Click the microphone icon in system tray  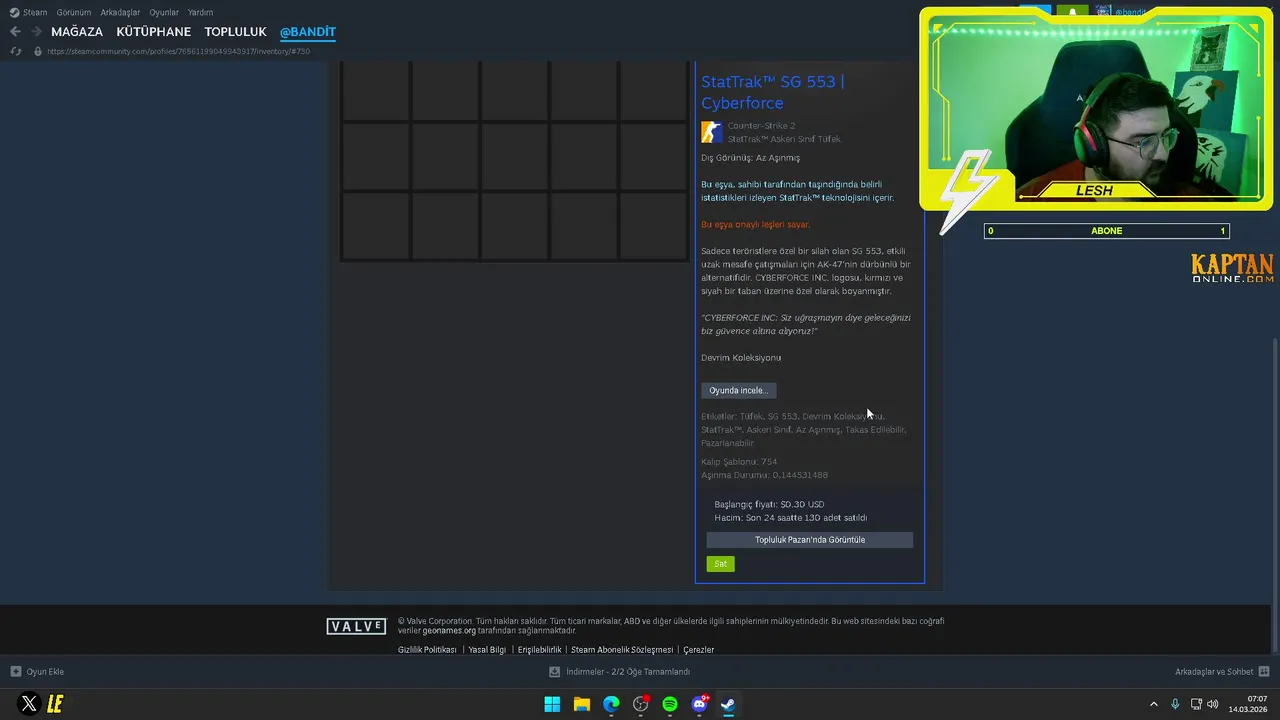coord(1175,704)
